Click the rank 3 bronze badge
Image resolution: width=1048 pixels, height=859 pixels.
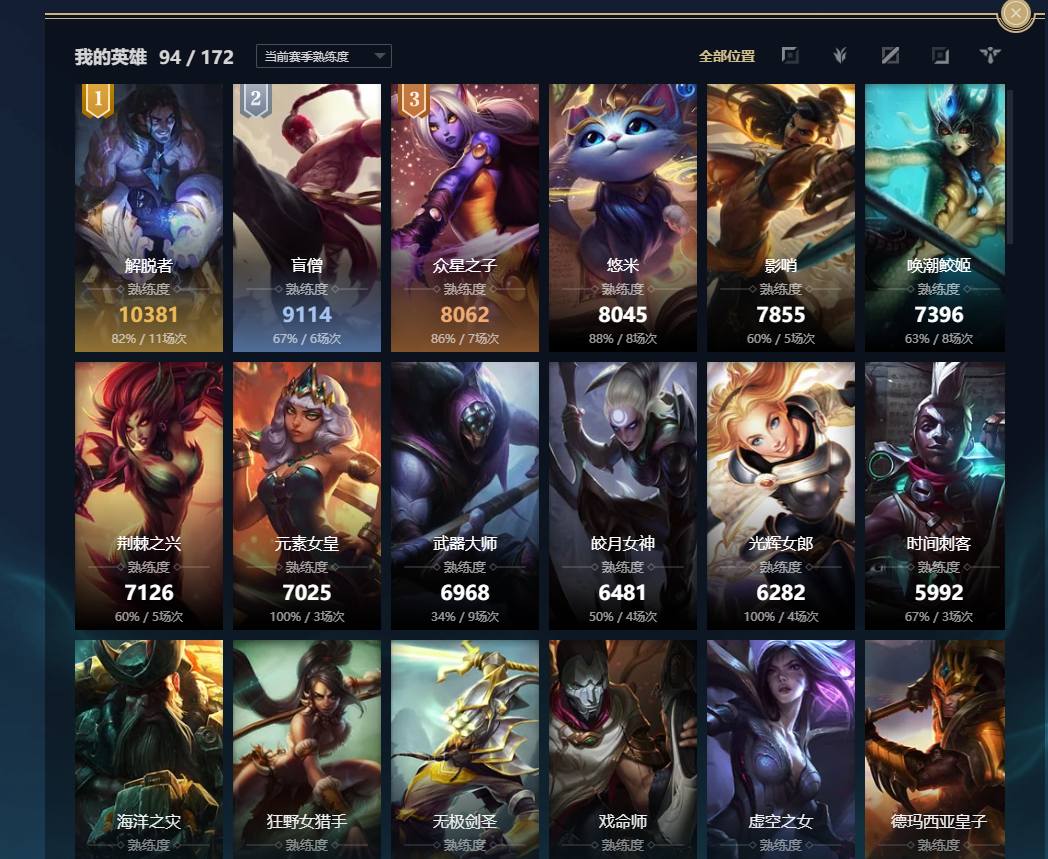414,100
